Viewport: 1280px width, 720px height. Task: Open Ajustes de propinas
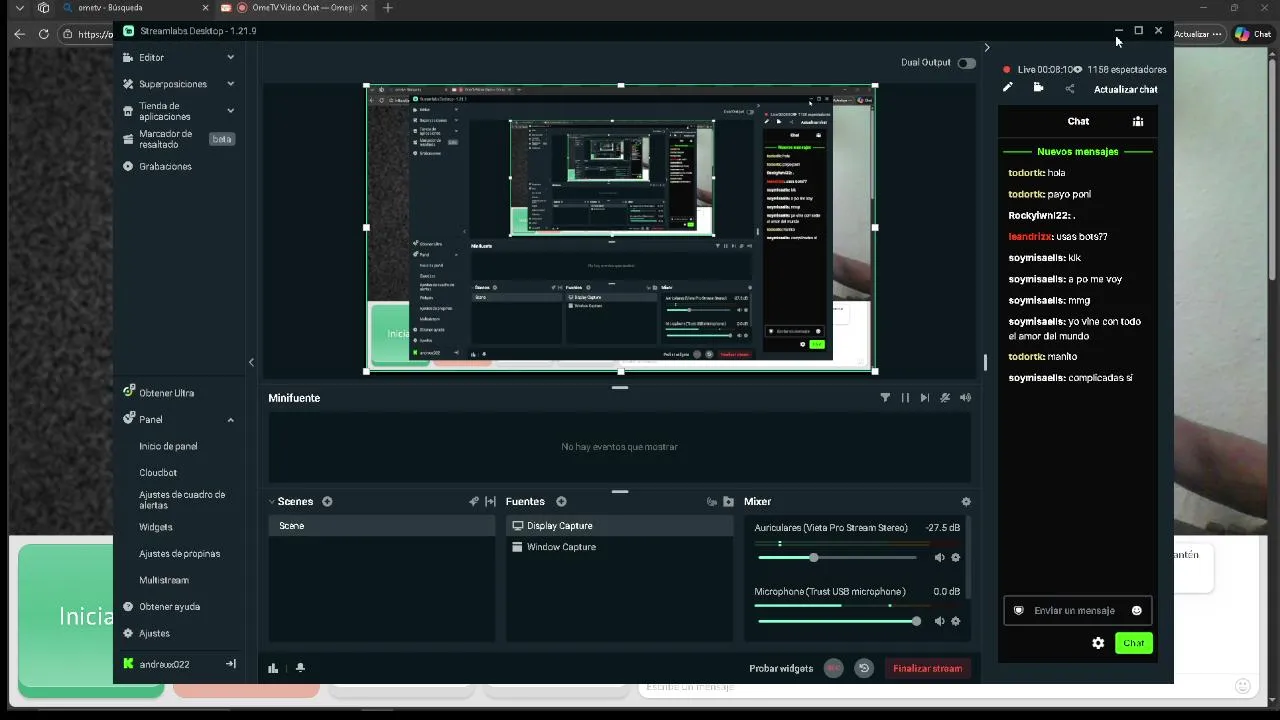coord(179,554)
